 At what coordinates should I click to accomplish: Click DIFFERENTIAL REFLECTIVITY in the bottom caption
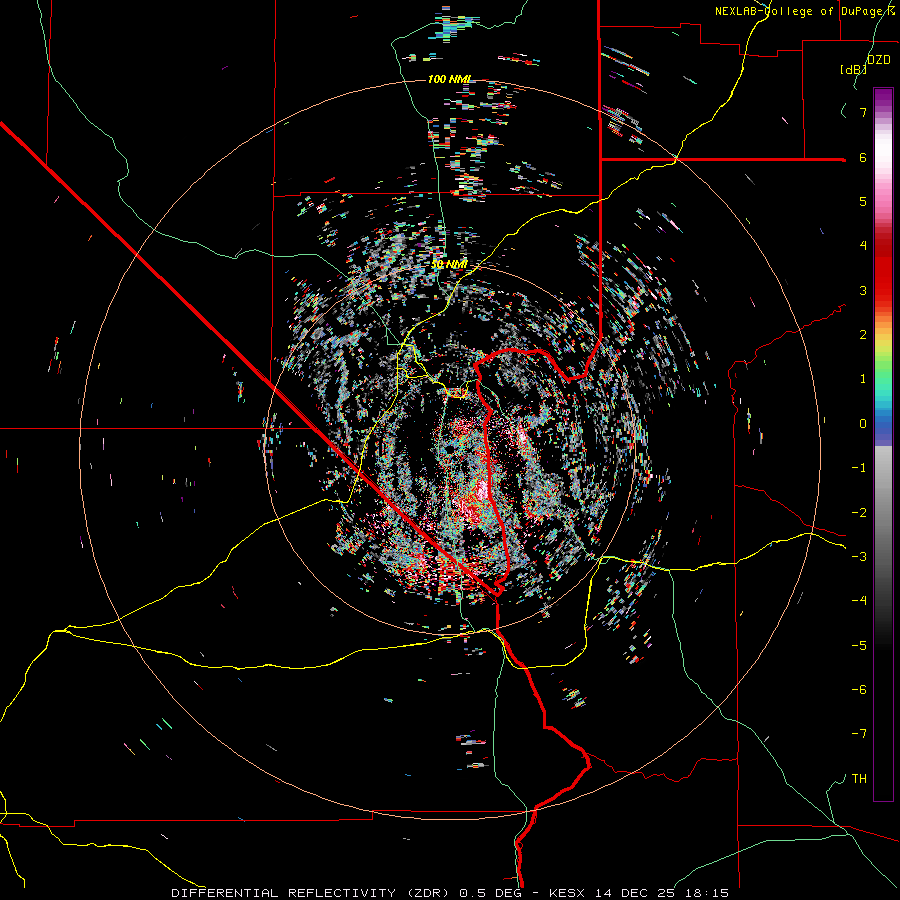284,893
